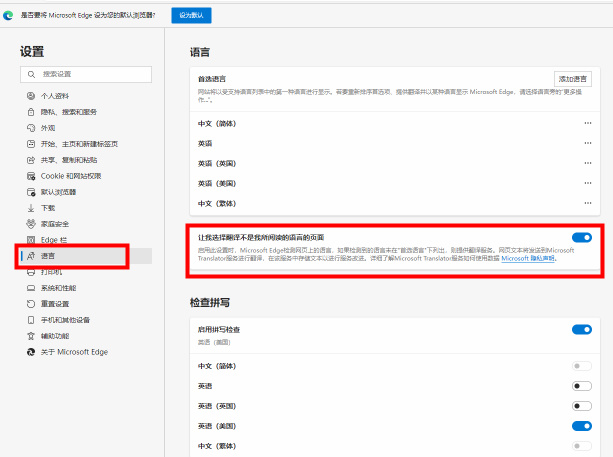Open Cookie 和网站权限 icon

31,176
